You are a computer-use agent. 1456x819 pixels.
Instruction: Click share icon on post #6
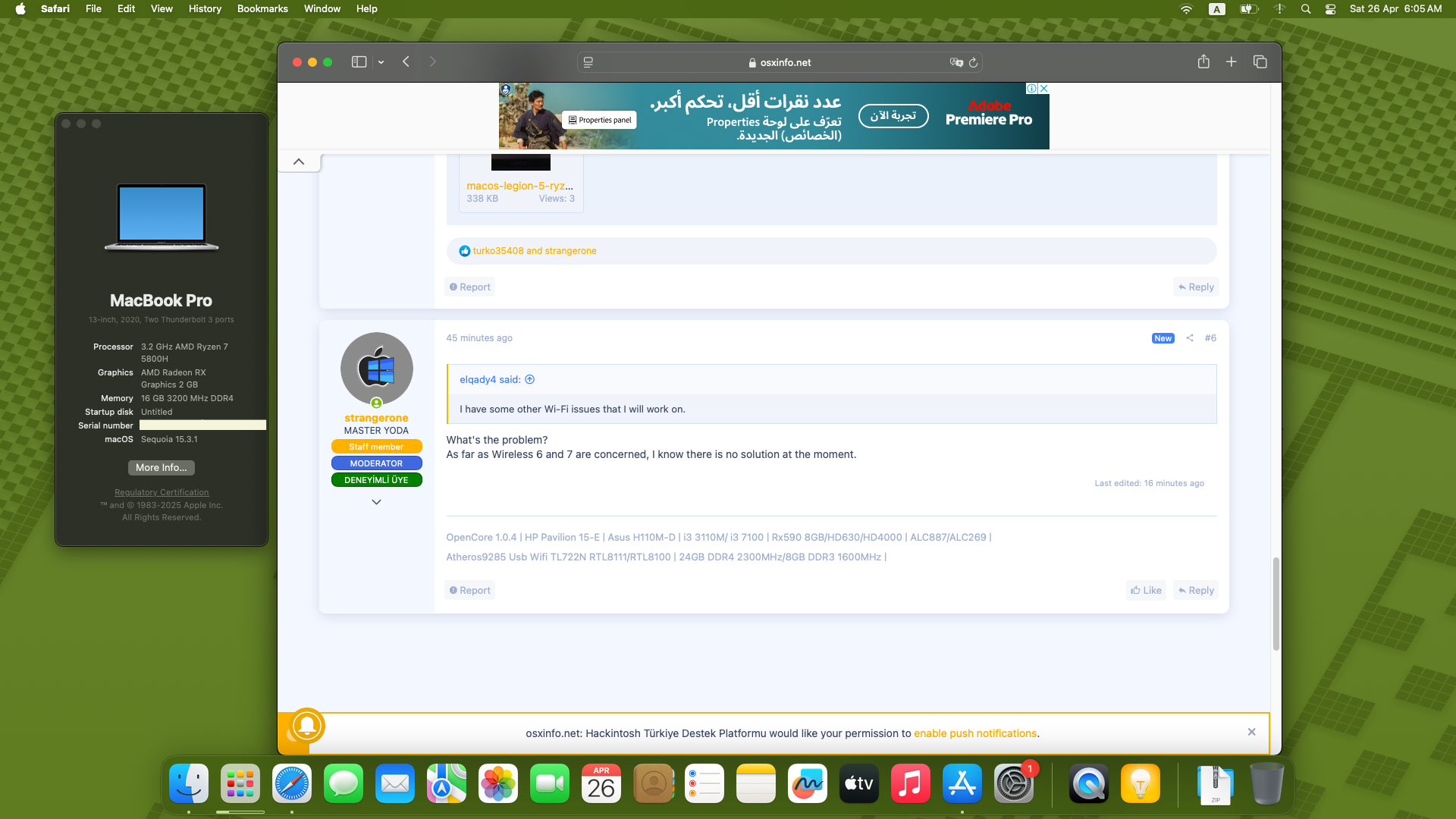point(1190,338)
